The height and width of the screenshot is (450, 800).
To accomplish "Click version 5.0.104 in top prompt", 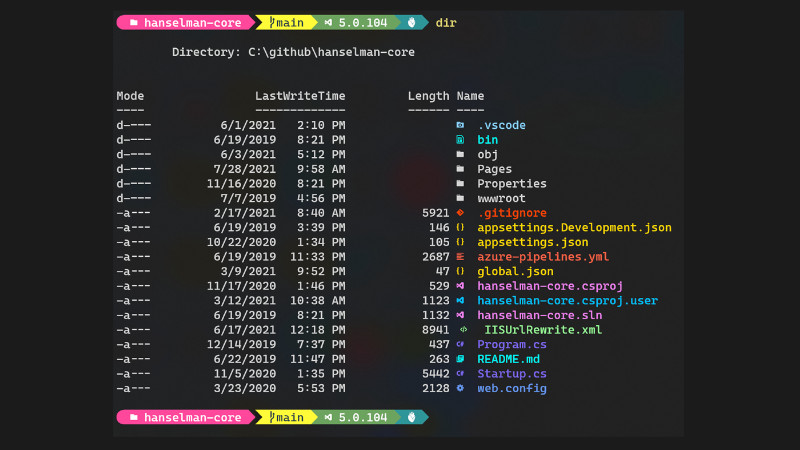I will click(363, 22).
